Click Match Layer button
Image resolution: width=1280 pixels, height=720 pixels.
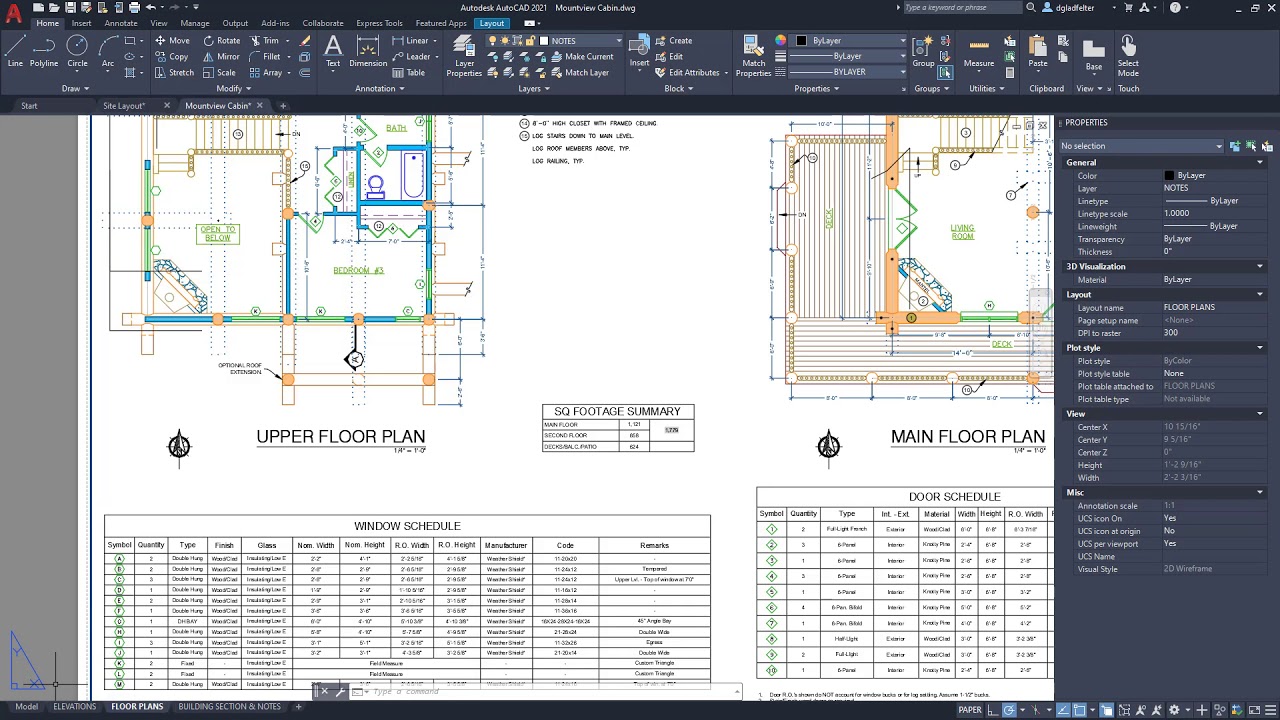pyautogui.click(x=579, y=73)
